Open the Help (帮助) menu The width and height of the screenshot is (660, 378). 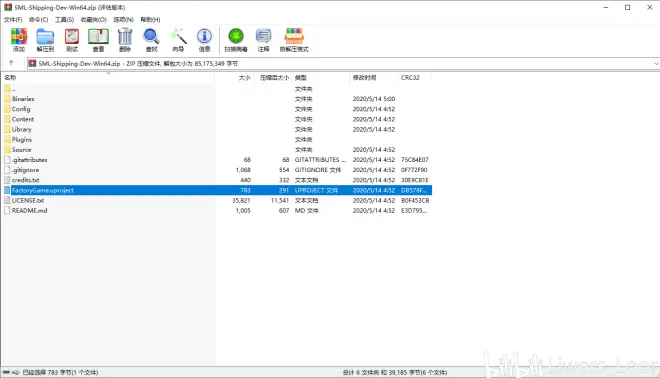[x=150, y=19]
